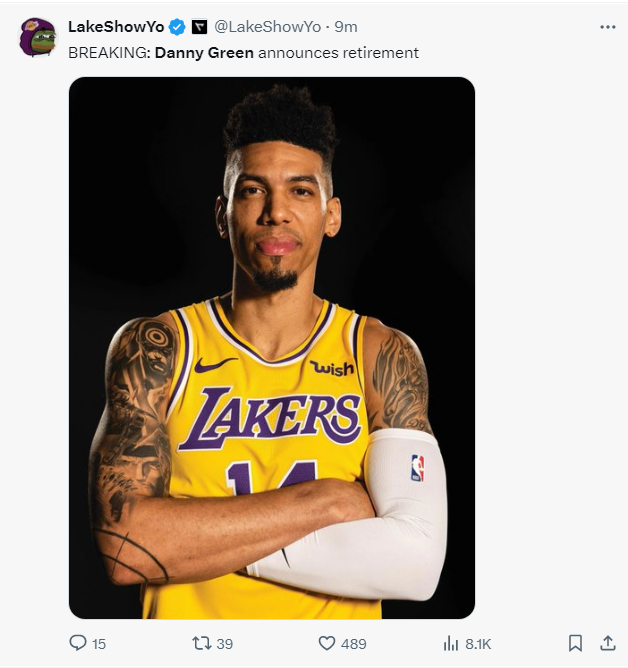Click the reply count of 15
The width and height of the screenshot is (628, 668).
click(99, 644)
